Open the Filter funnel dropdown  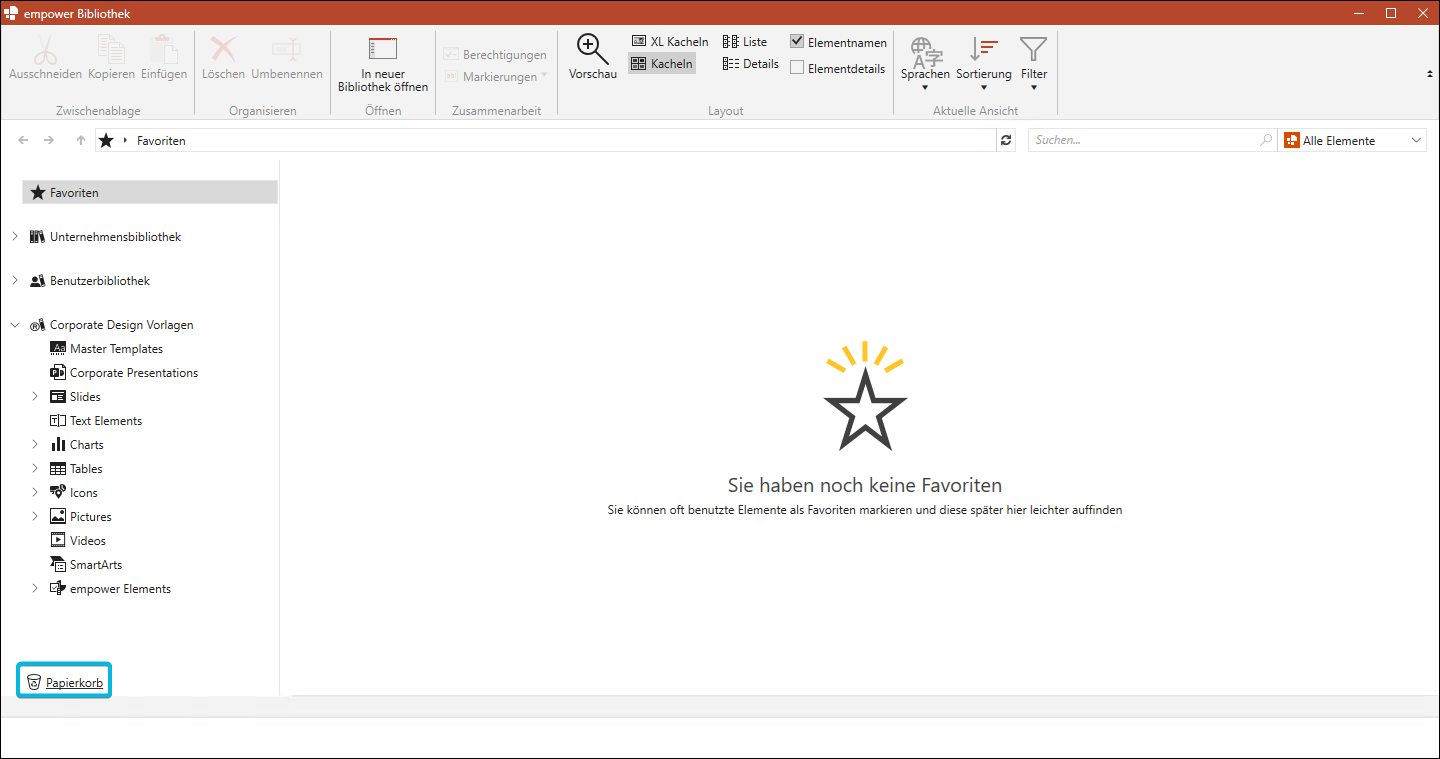pos(1034,64)
